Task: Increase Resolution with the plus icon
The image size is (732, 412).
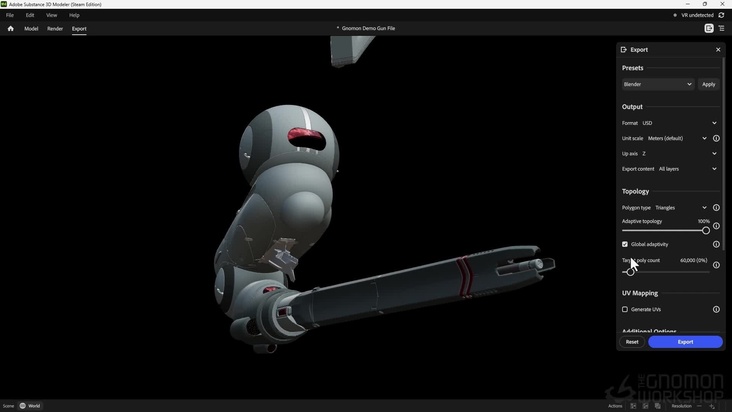Action: 712,406
